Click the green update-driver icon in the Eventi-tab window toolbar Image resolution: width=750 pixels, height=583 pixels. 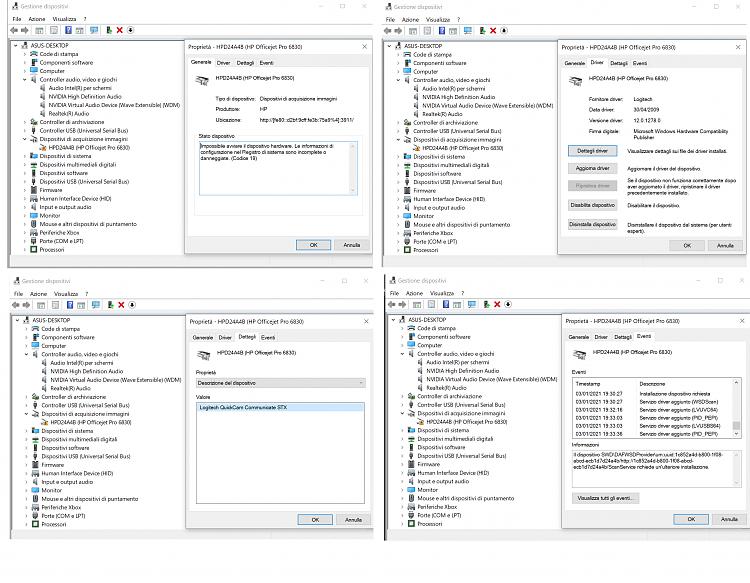pyautogui.click(x=486, y=304)
